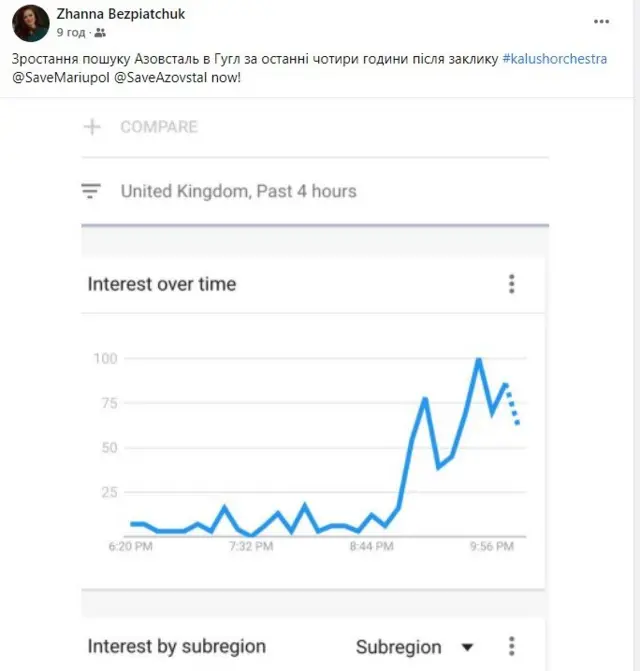Click the post audience icon beside timestamp
Viewport: 640px width, 671px height.
[100, 32]
